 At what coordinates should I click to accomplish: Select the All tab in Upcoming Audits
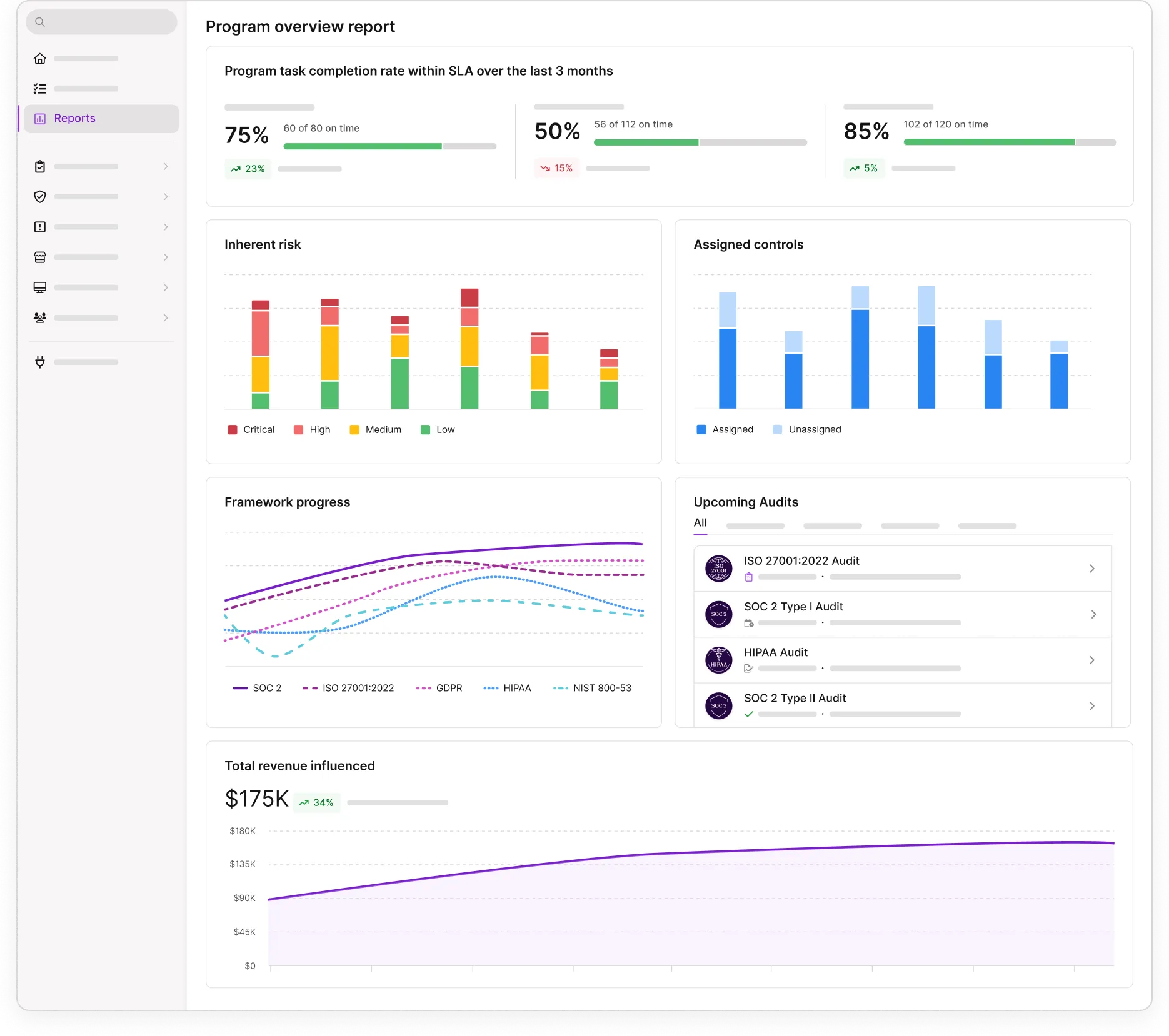701,524
